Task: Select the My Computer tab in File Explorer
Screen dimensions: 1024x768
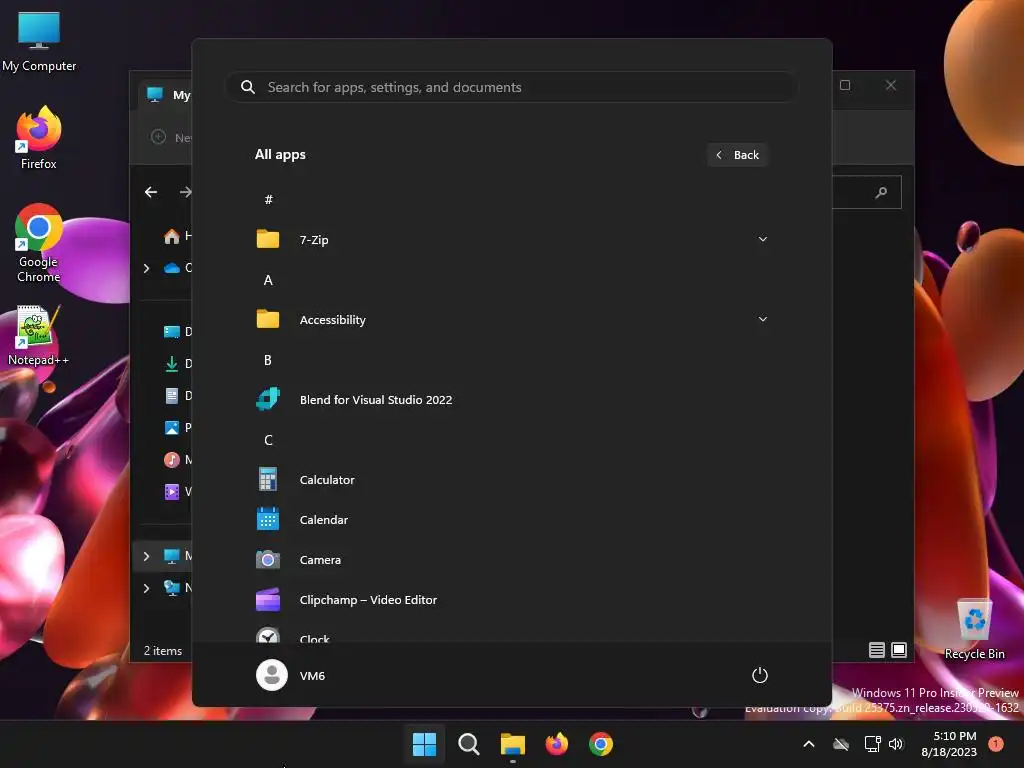Action: click(x=167, y=95)
